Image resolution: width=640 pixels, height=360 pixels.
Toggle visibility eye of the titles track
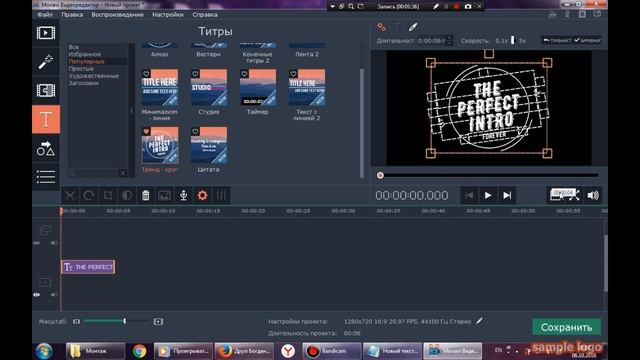37,243
